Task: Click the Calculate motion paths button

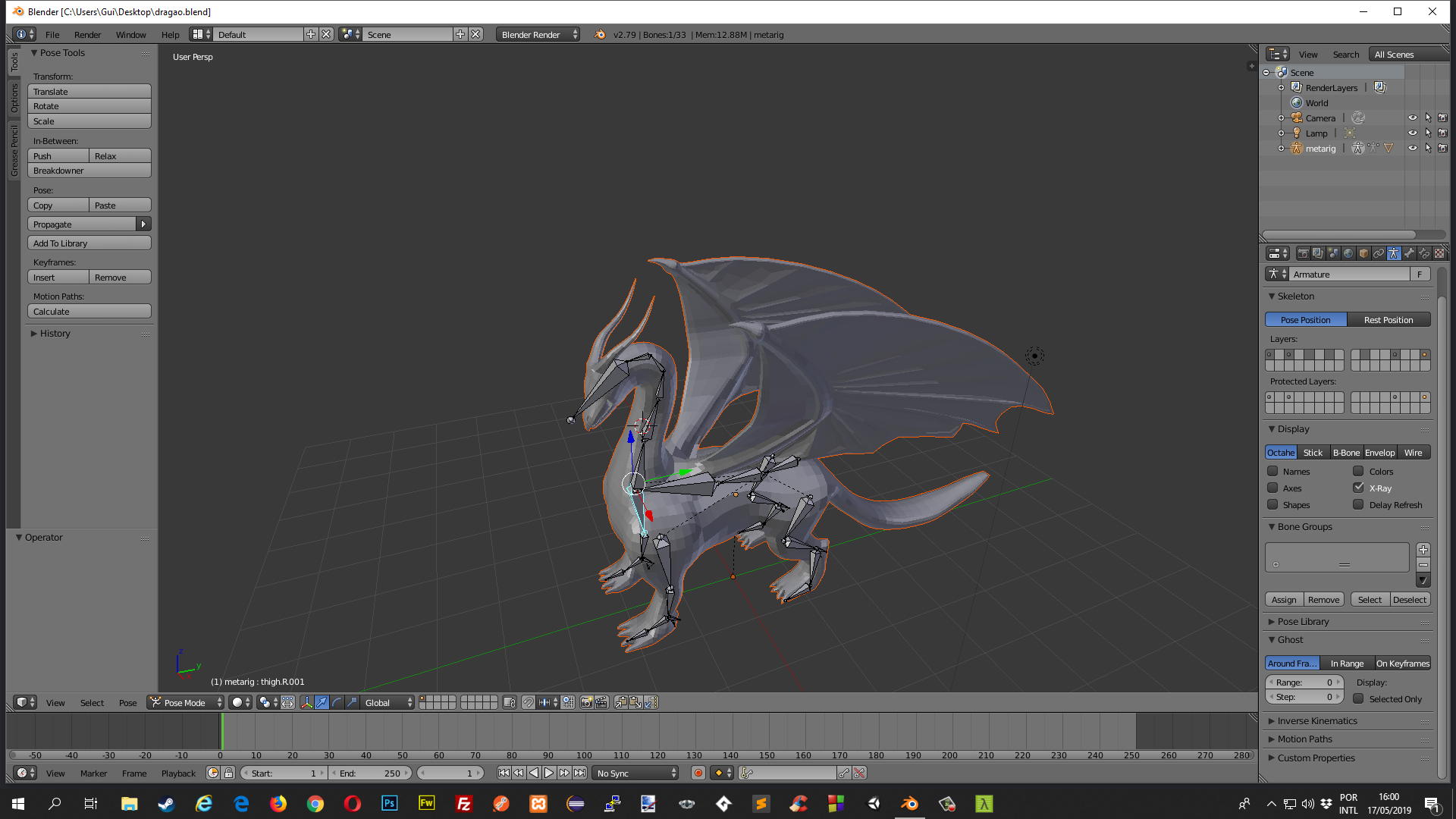Action: click(x=88, y=311)
